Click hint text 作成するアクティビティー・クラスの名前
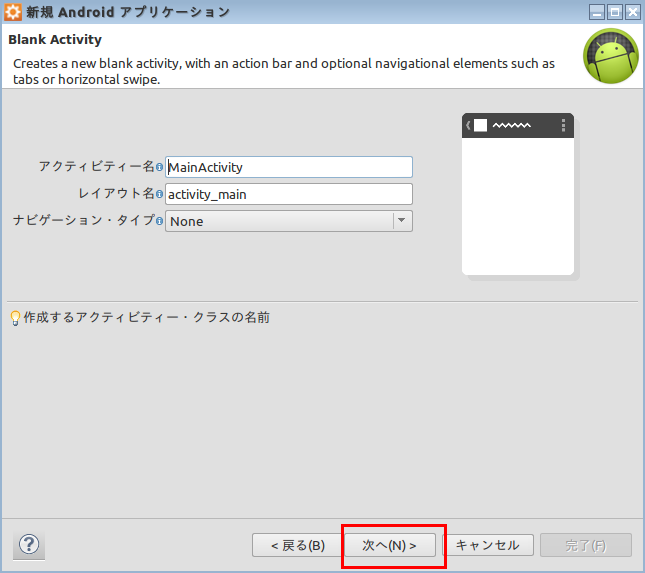The height and width of the screenshot is (573, 645). click(146, 318)
